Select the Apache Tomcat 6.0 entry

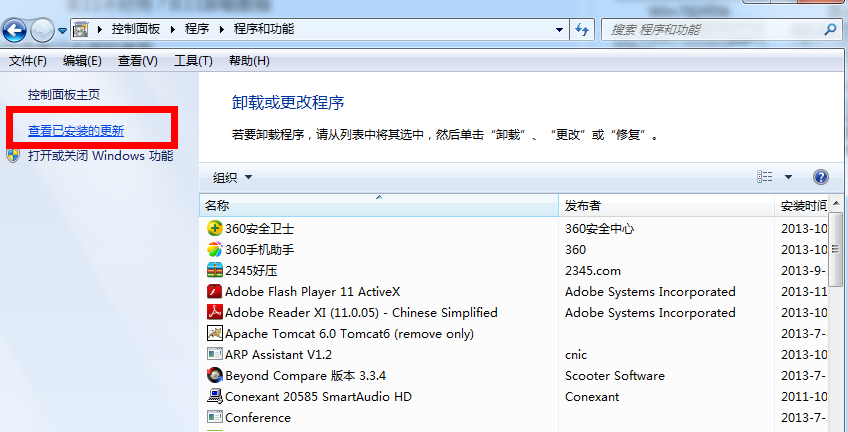point(349,333)
